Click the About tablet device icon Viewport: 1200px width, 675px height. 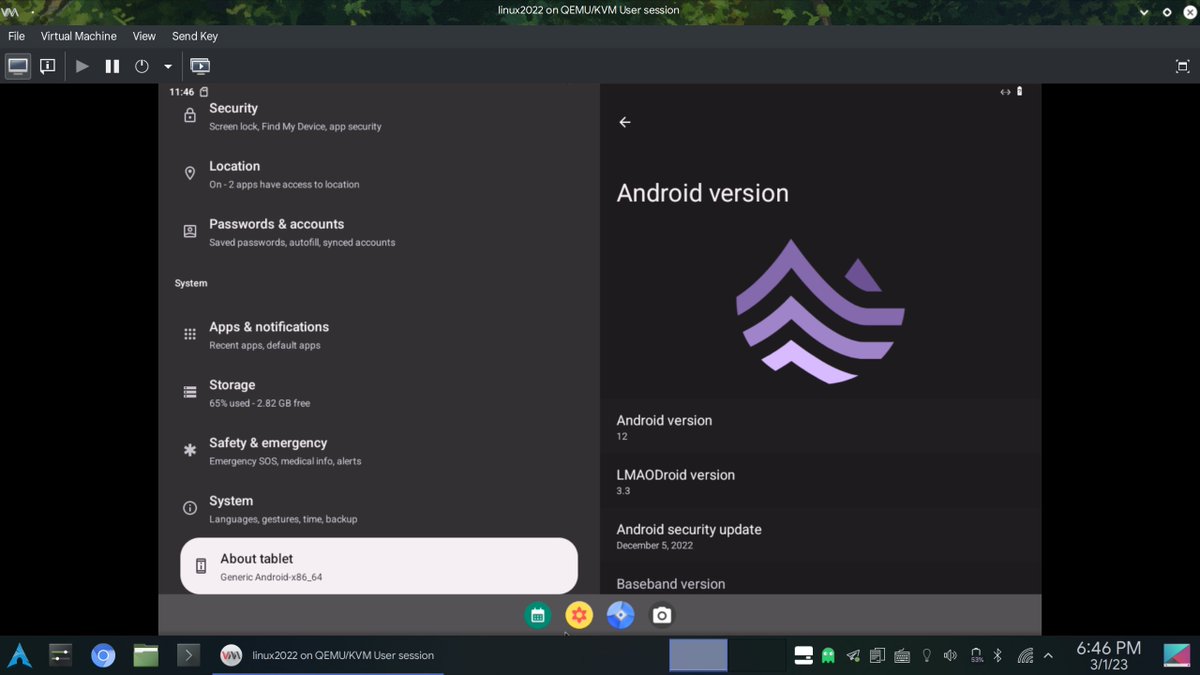tap(200, 566)
